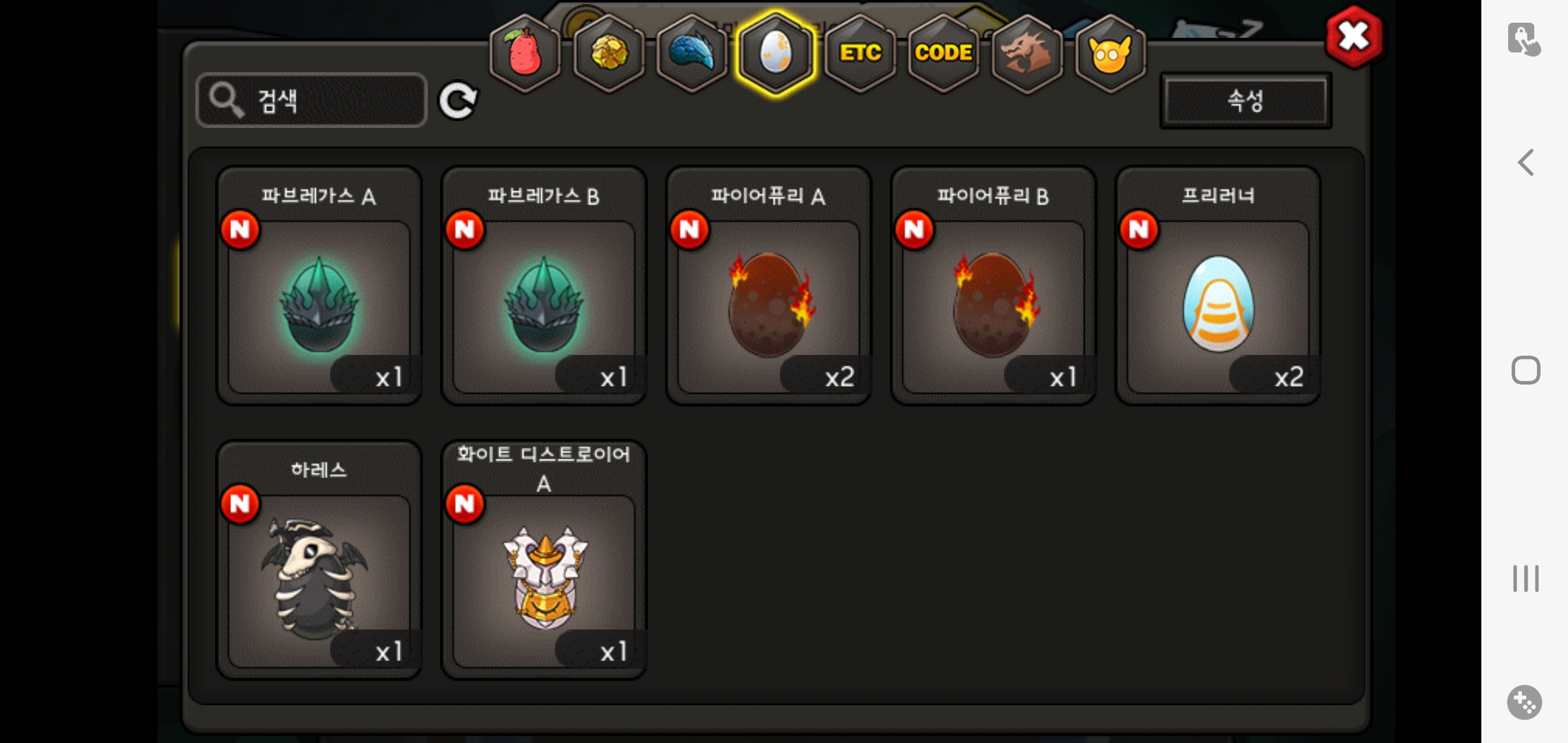The height and width of the screenshot is (743, 1568).
Task: Select the 화이트 디스트로이어 A egg
Action: 544,560
